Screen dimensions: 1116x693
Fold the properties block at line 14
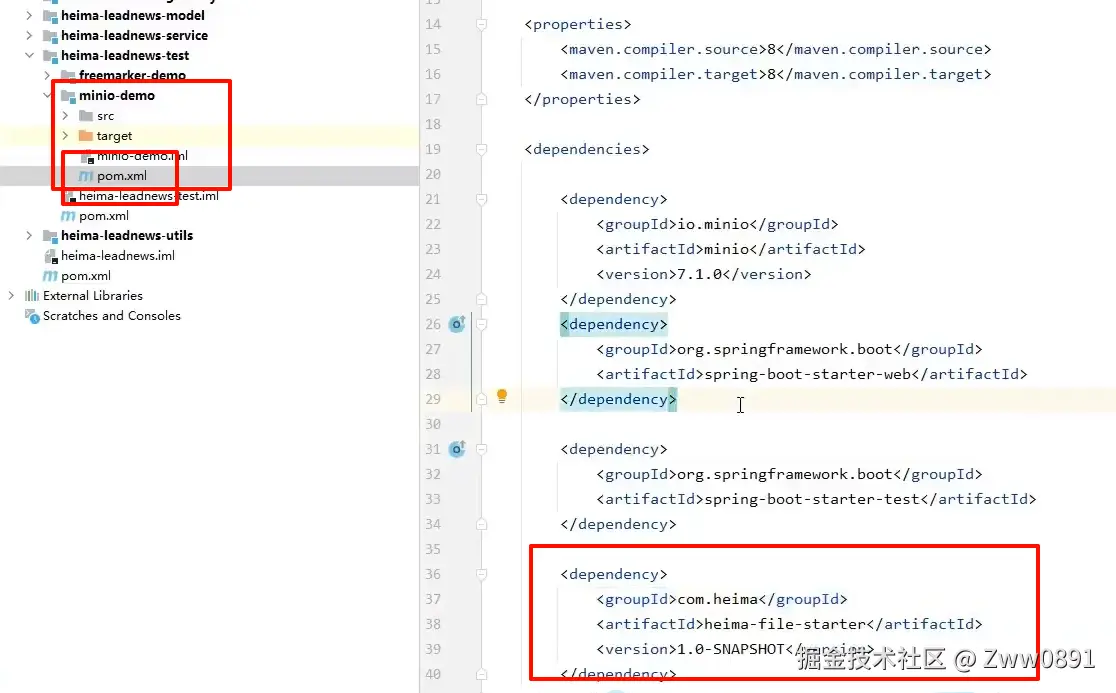click(x=481, y=24)
